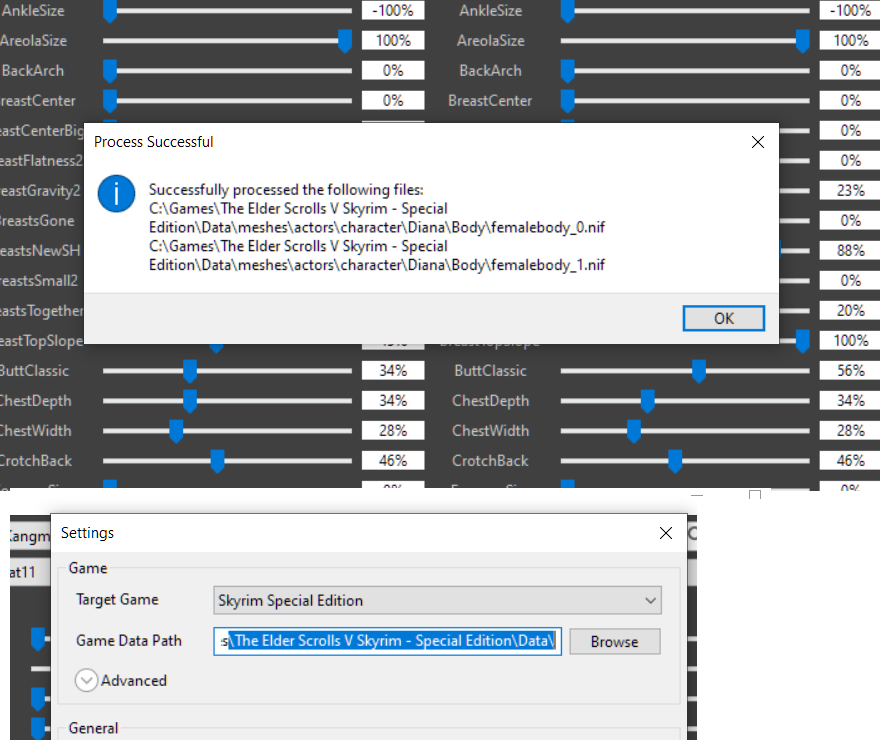Screen dimensions: 880x740
Task: Close the Process Successful dialog
Action: 757,142
